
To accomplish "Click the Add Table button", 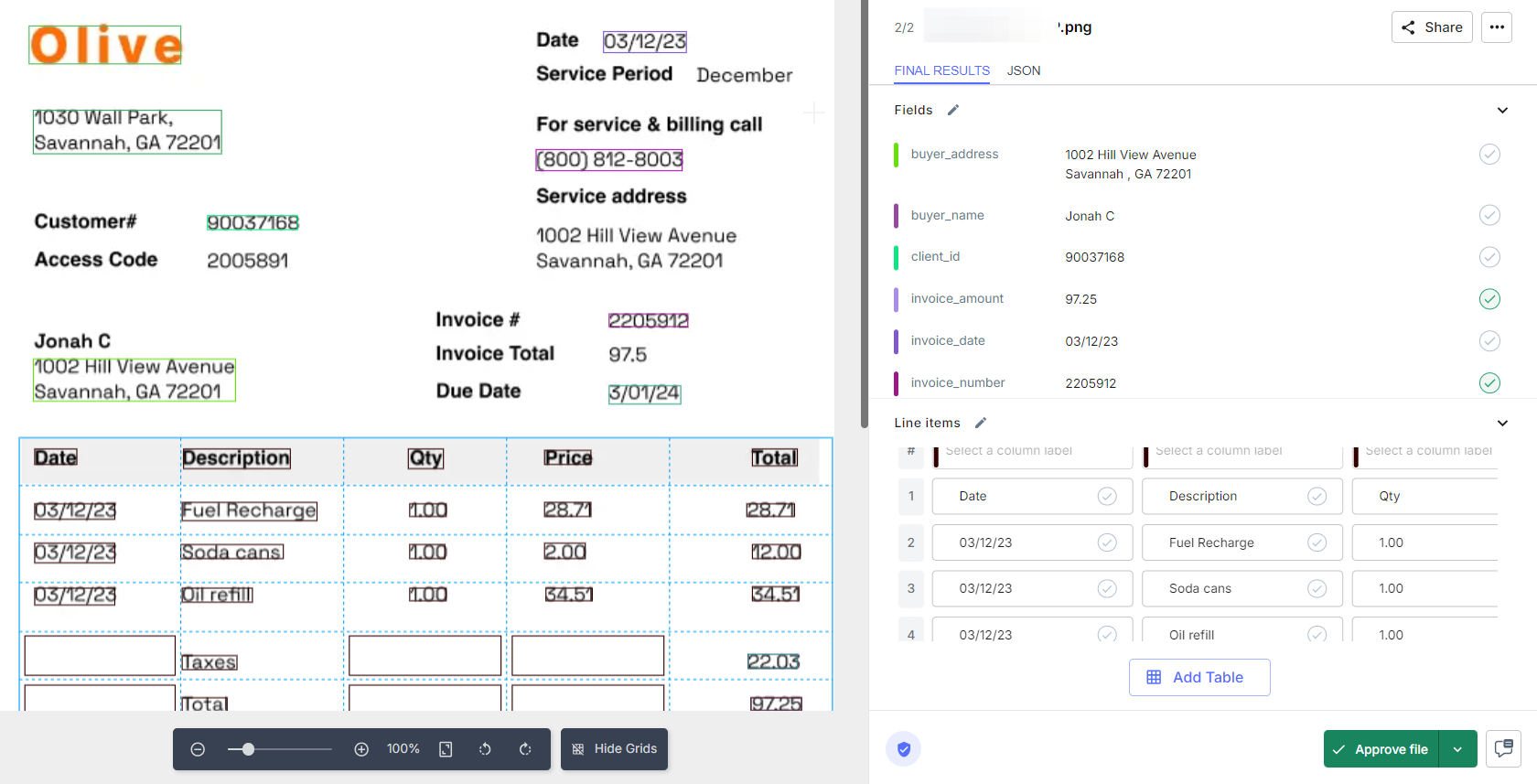I will (1199, 677).
